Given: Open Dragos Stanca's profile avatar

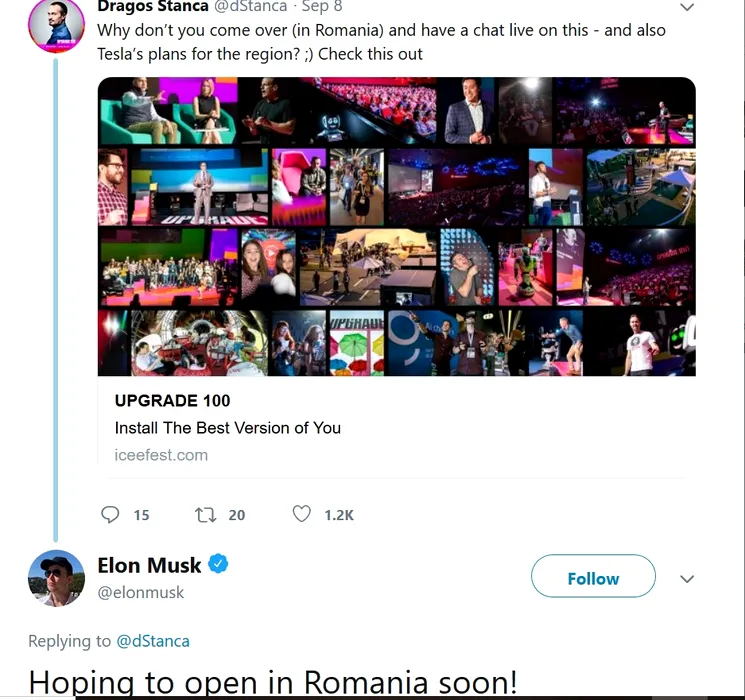Looking at the screenshot, I should tap(56, 25).
